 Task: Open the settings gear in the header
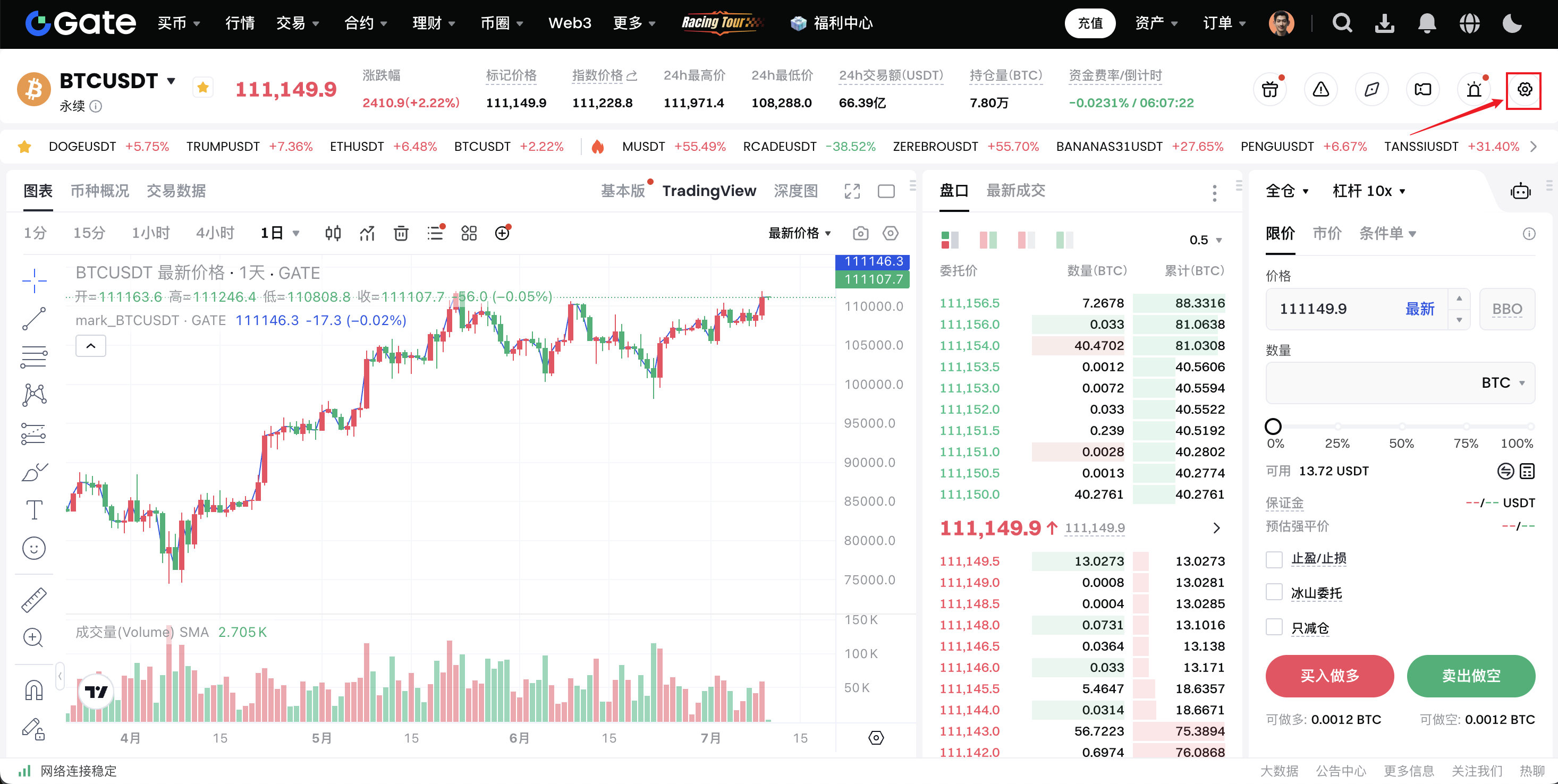(1524, 90)
